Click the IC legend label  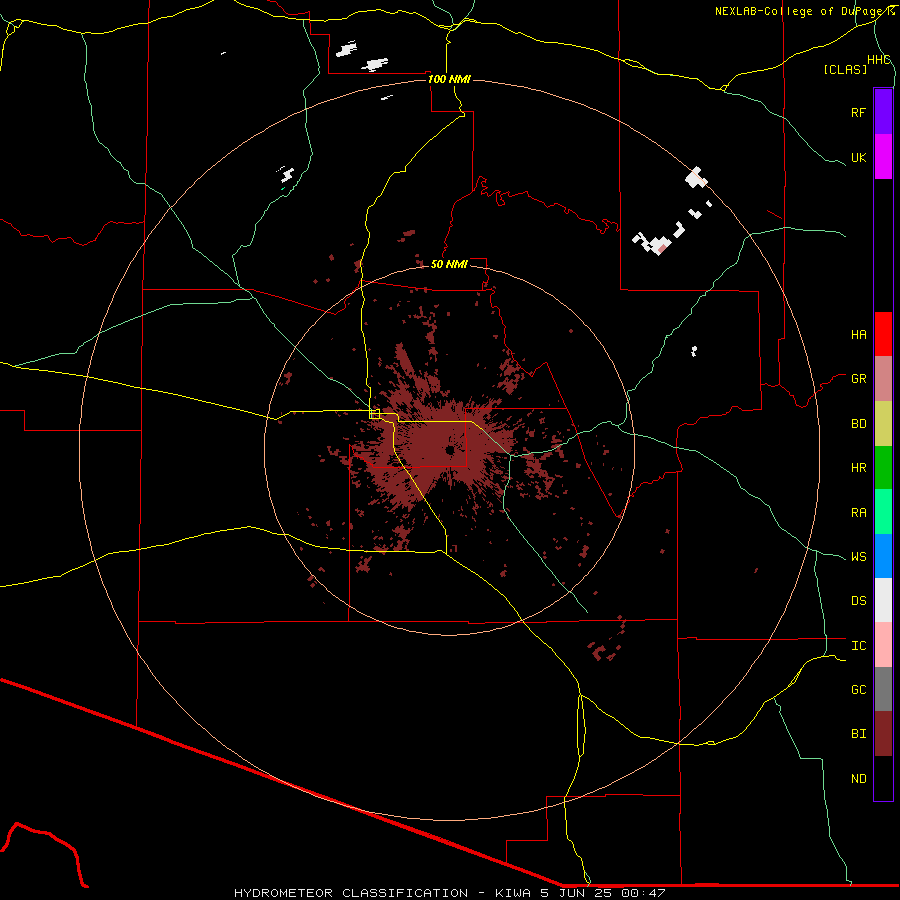(x=858, y=646)
